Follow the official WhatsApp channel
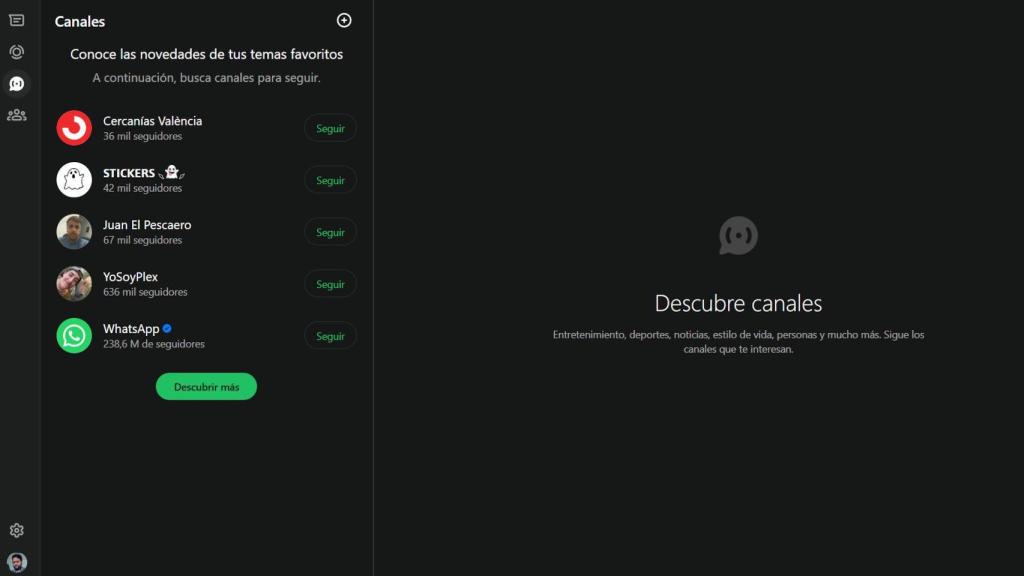Screen dimensions: 1024x576 pos(330,335)
